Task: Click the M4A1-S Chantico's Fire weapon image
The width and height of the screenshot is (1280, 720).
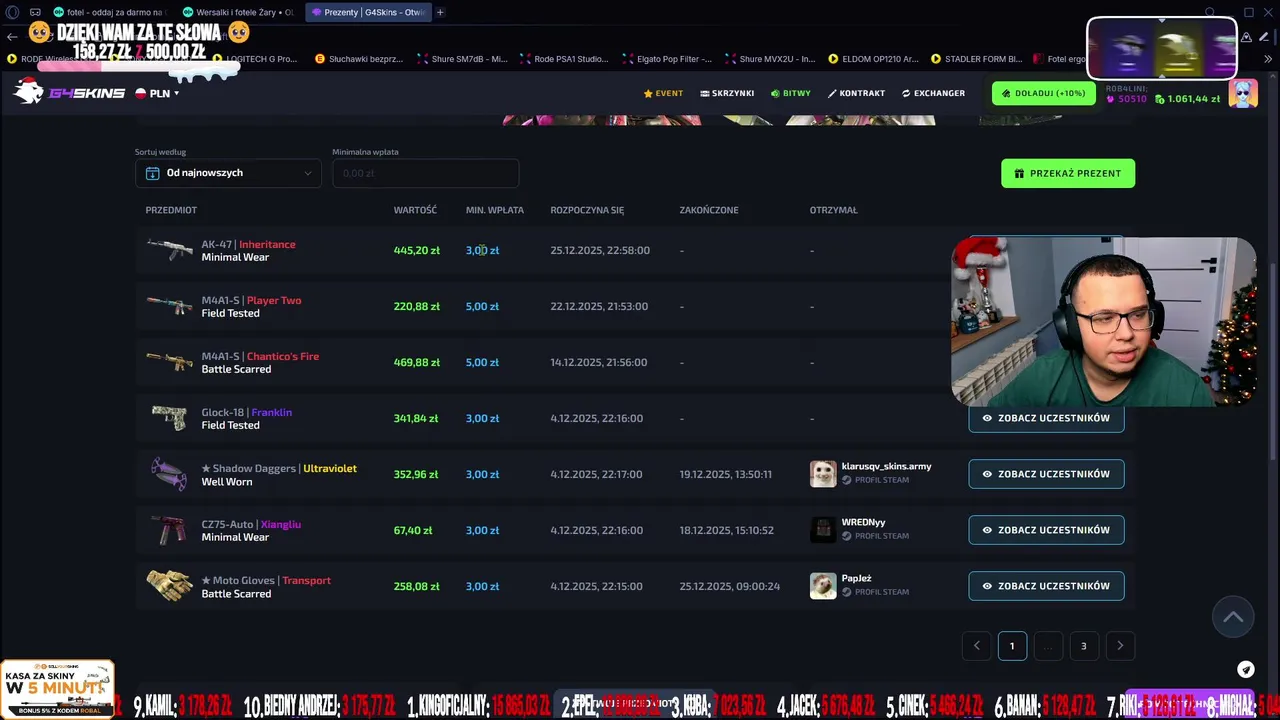Action: click(x=169, y=362)
